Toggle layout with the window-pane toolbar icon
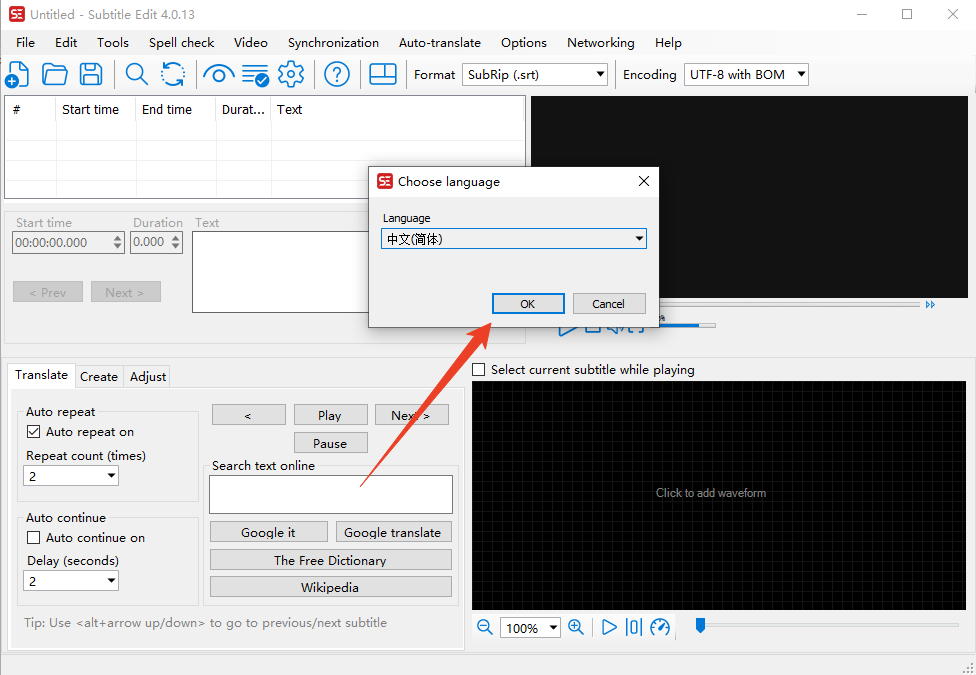Image resolution: width=976 pixels, height=675 pixels. (383, 75)
